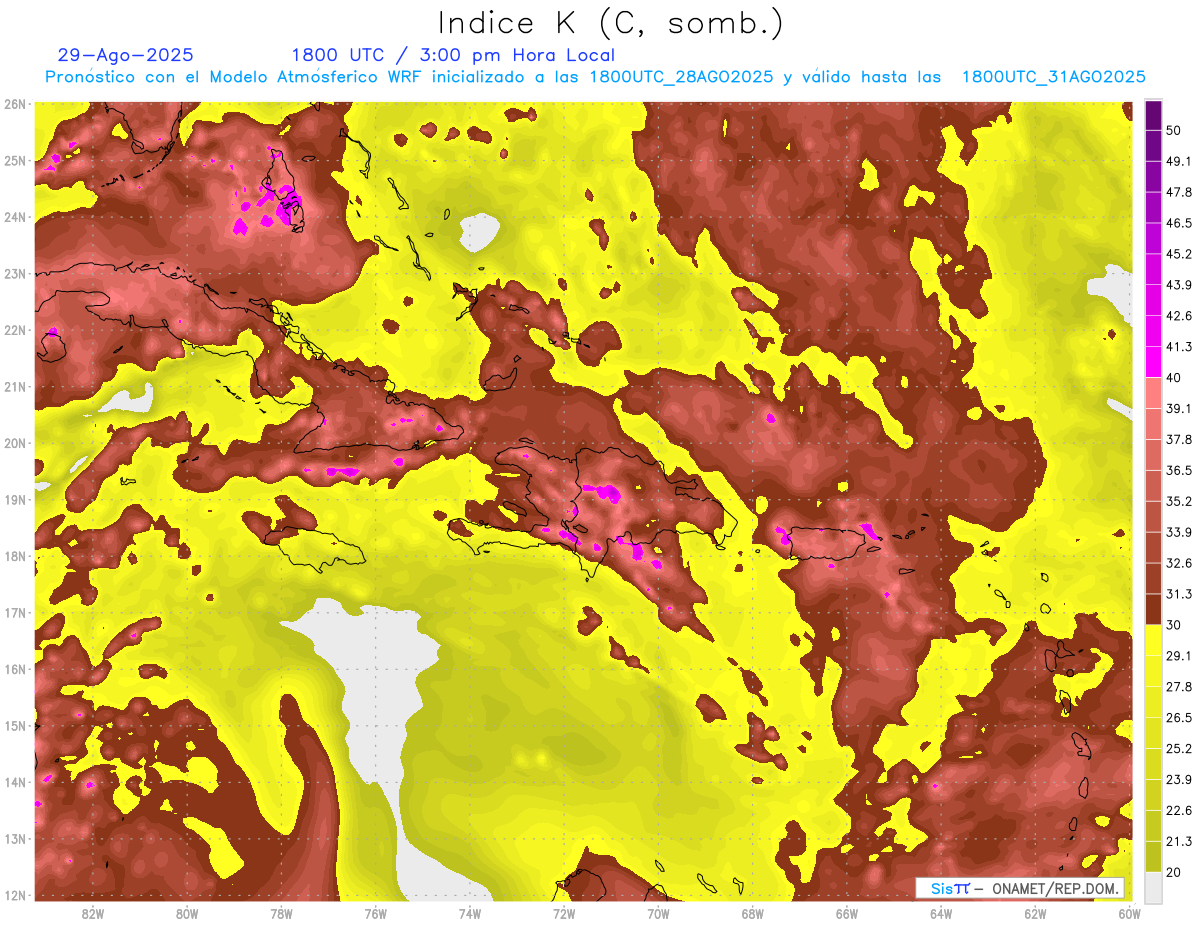This screenshot has width=1200, height=927.
Task: Click the 31.3 value on color scale
Action: click(x=1178, y=594)
